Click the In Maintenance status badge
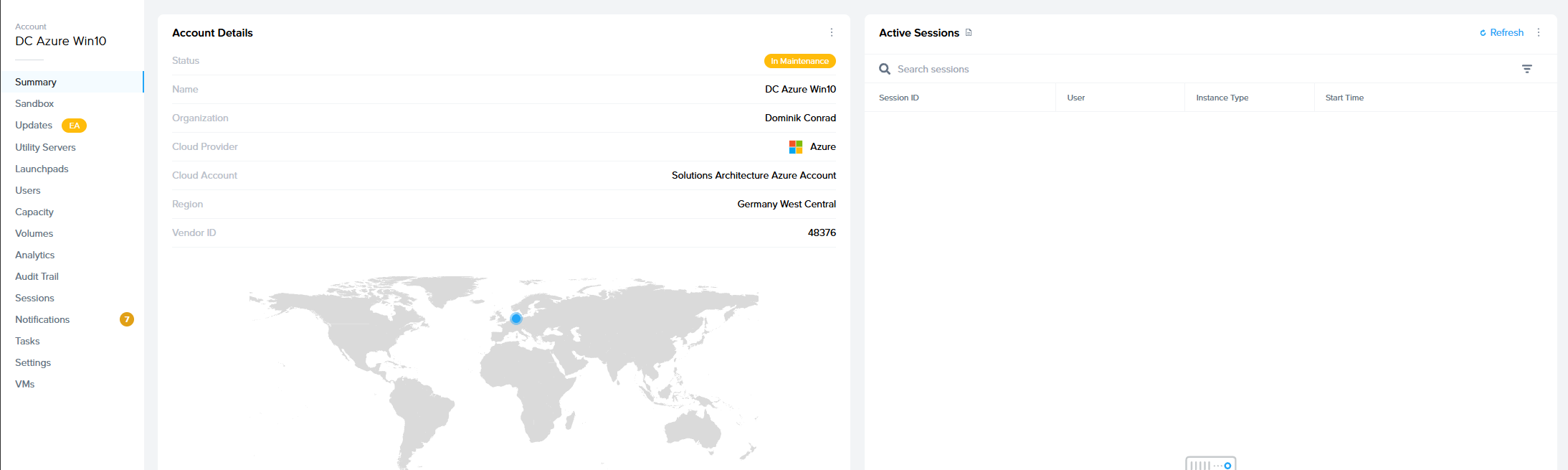This screenshot has height=470, width=1568. tap(799, 61)
